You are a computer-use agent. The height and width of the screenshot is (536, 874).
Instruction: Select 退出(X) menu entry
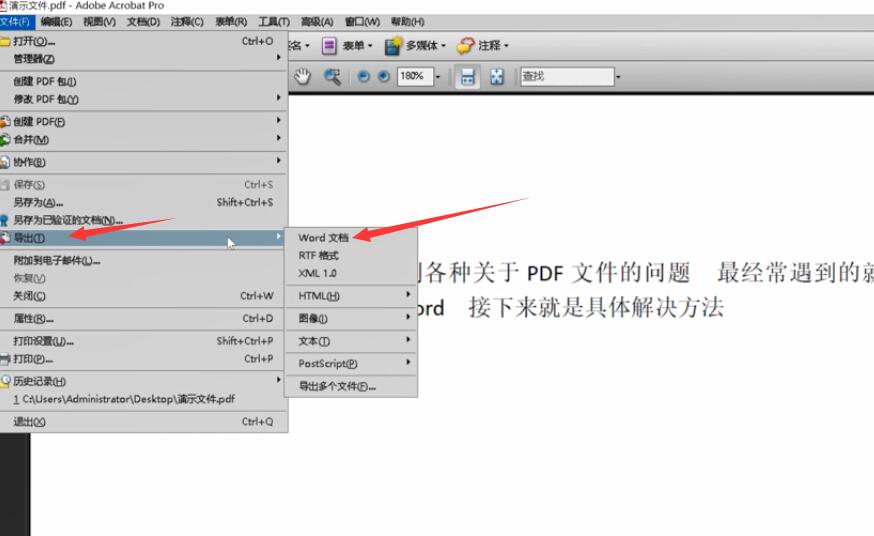tap(143, 422)
